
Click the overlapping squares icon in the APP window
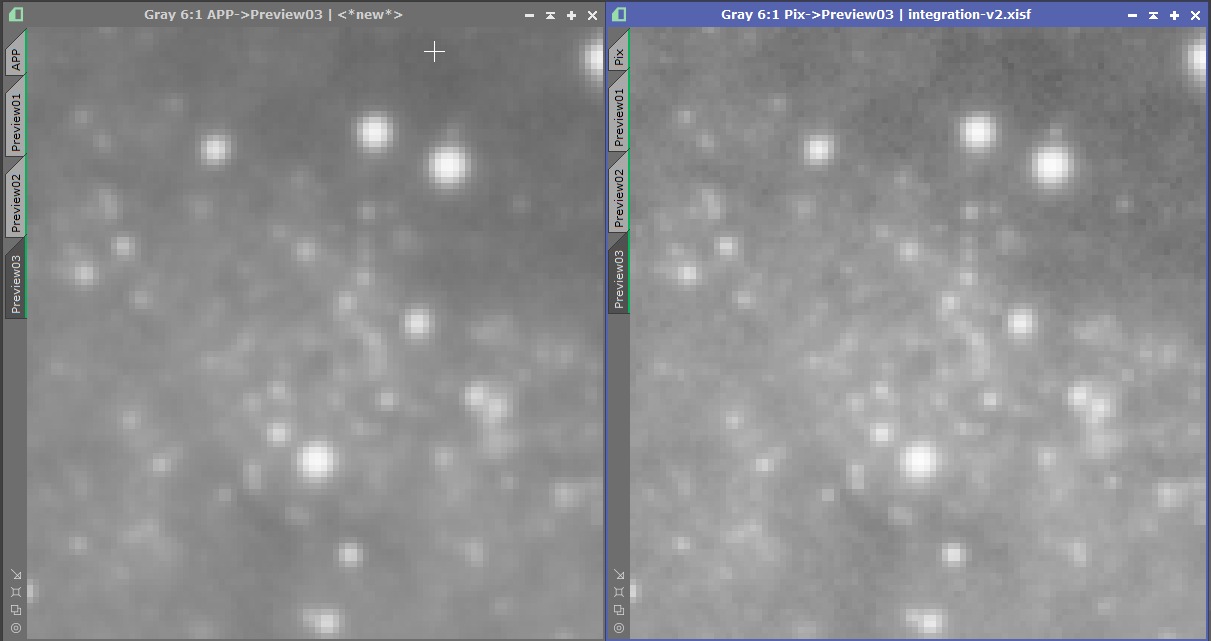point(16,610)
